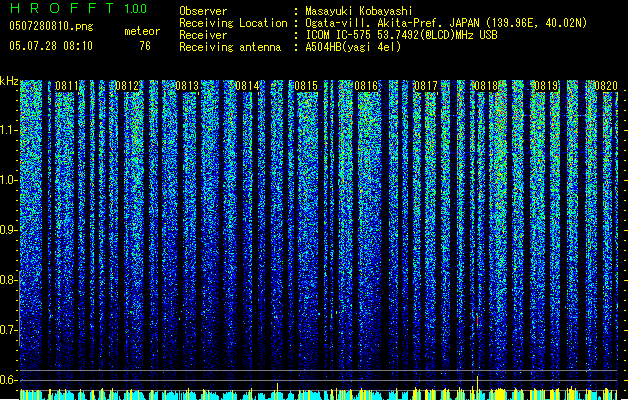Click the 0818 time marker
The image size is (629, 400).
tap(486, 86)
